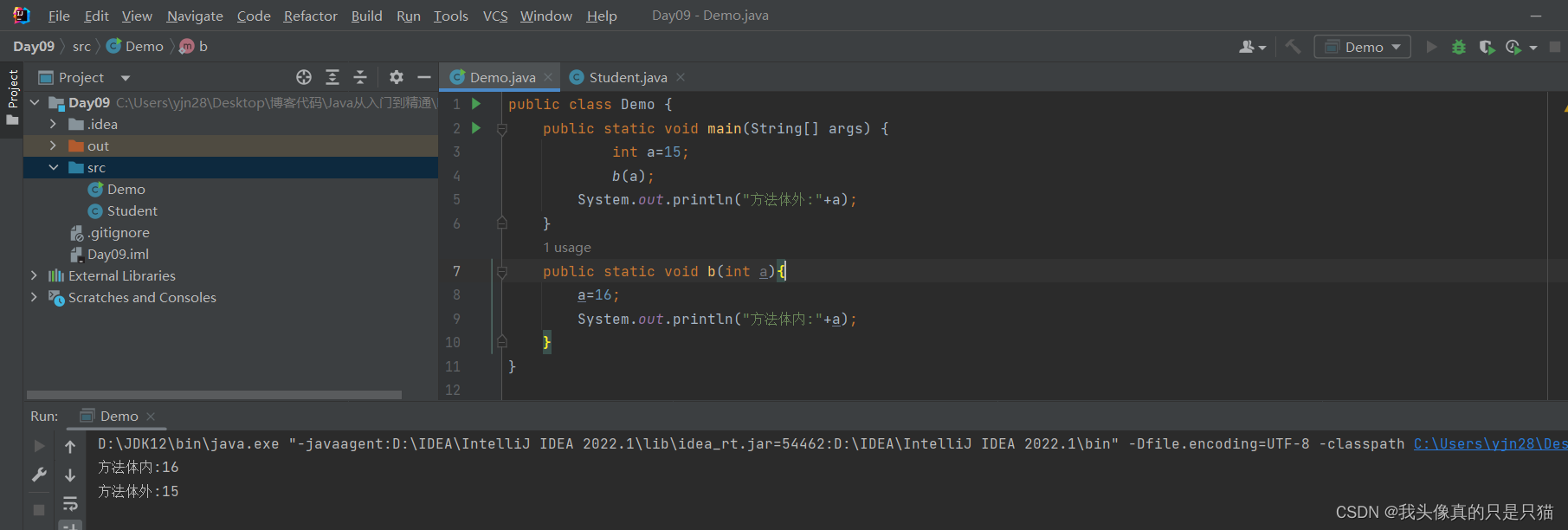Open the Build menu
This screenshot has width=1568, height=530.
click(x=366, y=16)
